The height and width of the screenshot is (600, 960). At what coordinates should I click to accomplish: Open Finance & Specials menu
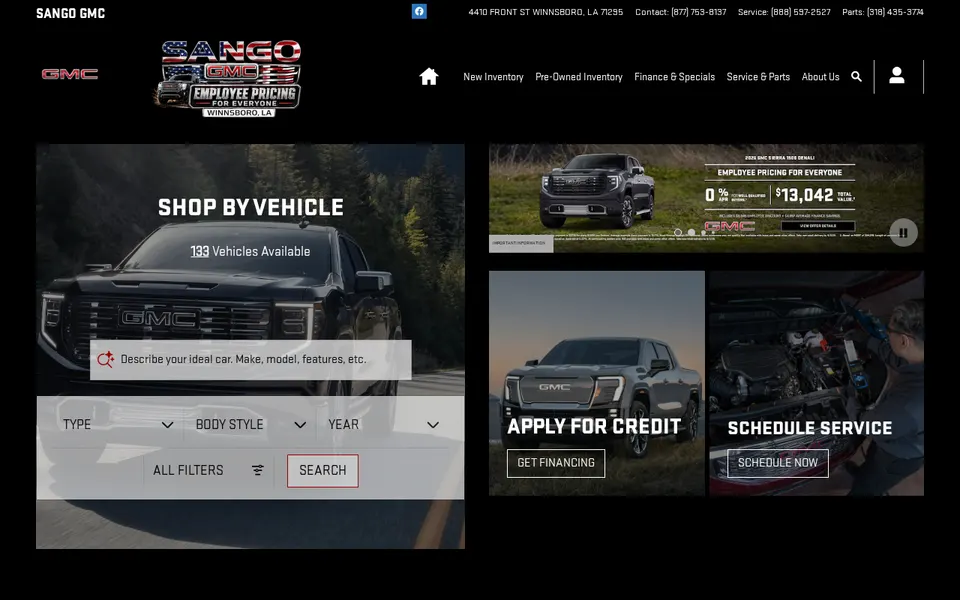[x=675, y=77]
